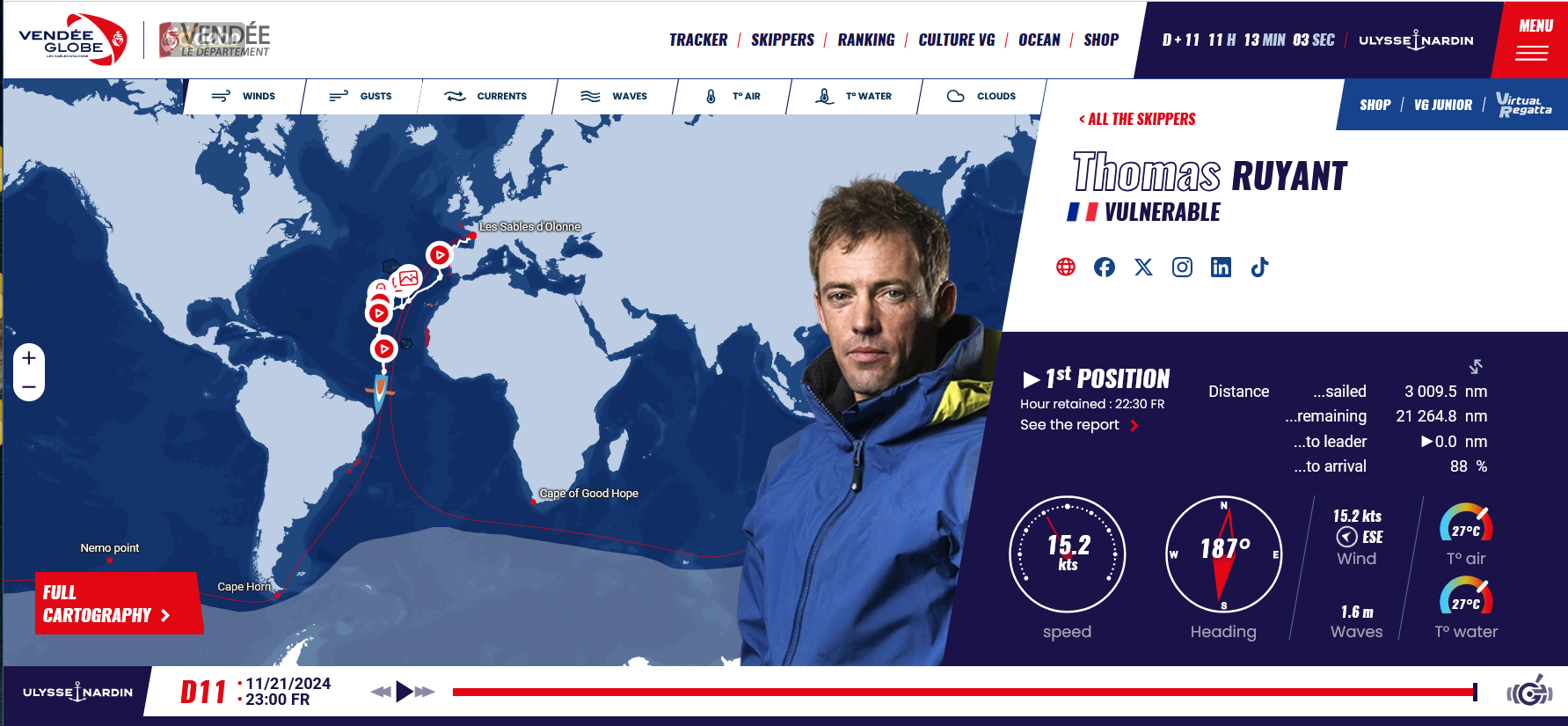1568x726 pixels.
Task: Open the Ranking menu item
Action: 865,40
